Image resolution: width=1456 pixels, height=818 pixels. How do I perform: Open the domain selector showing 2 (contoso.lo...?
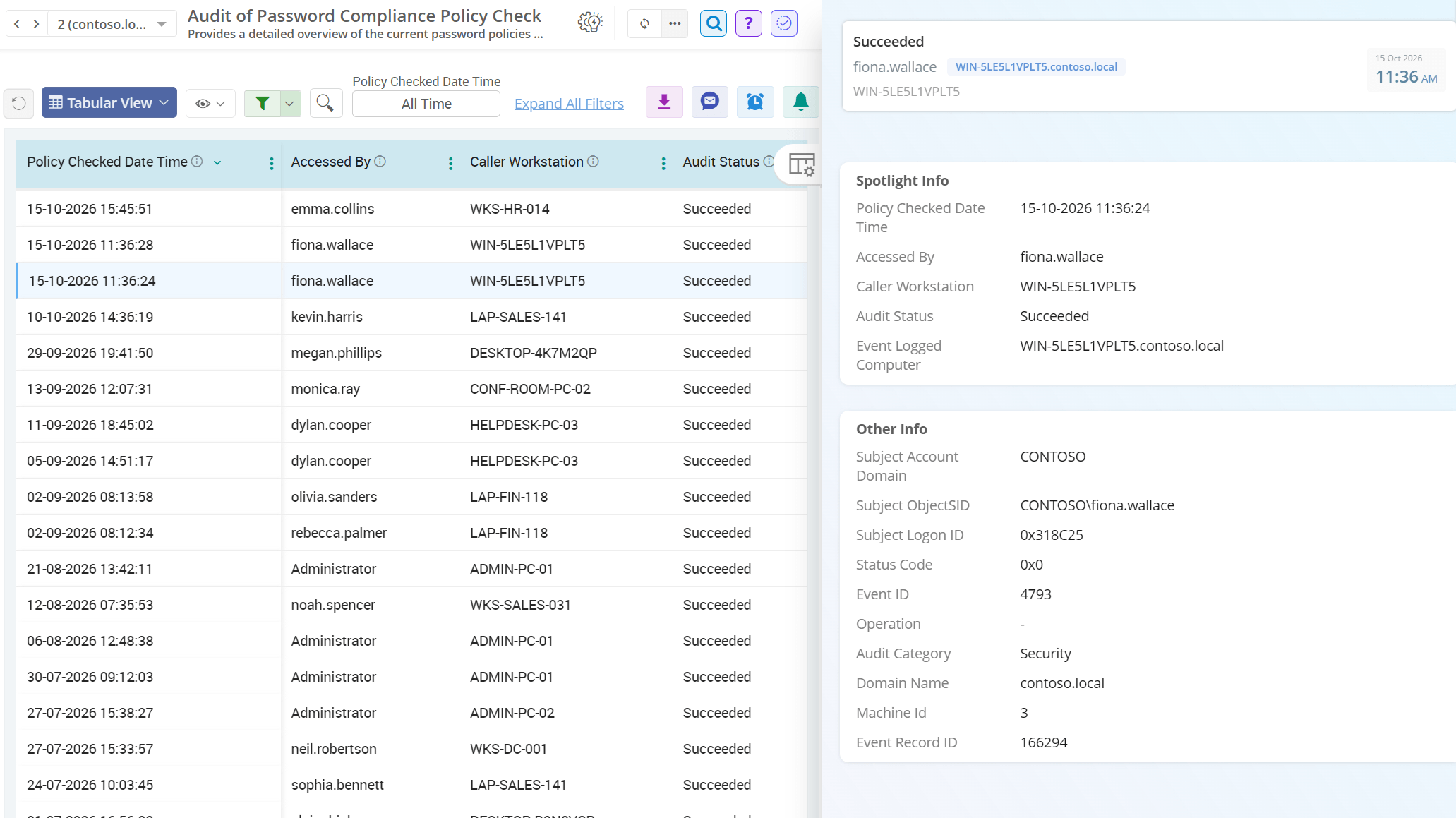(112, 24)
